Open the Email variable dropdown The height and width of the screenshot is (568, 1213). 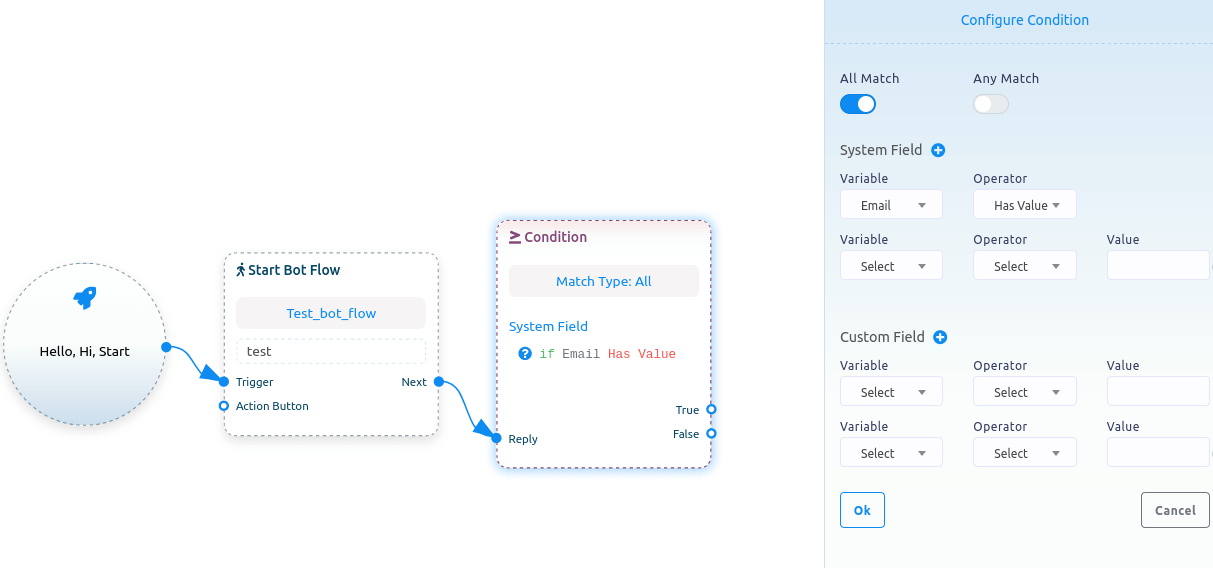(x=891, y=205)
